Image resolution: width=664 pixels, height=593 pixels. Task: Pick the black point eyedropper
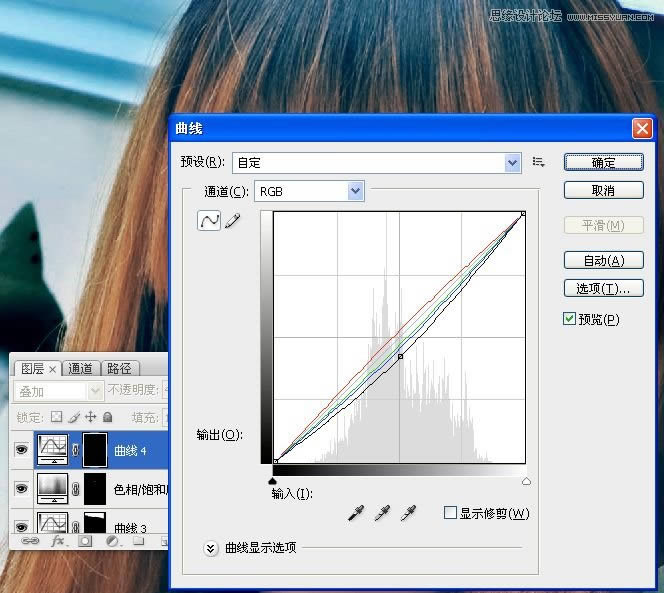tap(355, 513)
